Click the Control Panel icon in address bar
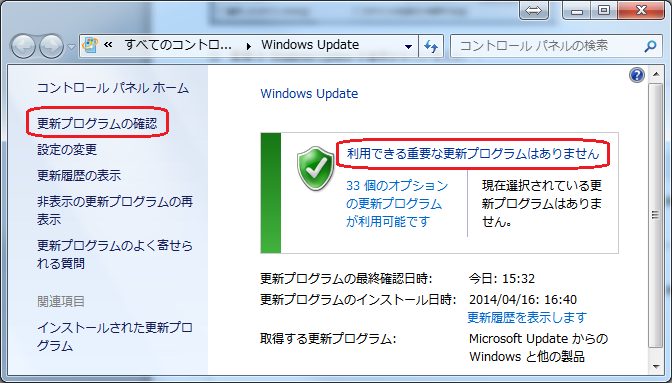Image resolution: width=672 pixels, height=383 pixels. point(90,45)
